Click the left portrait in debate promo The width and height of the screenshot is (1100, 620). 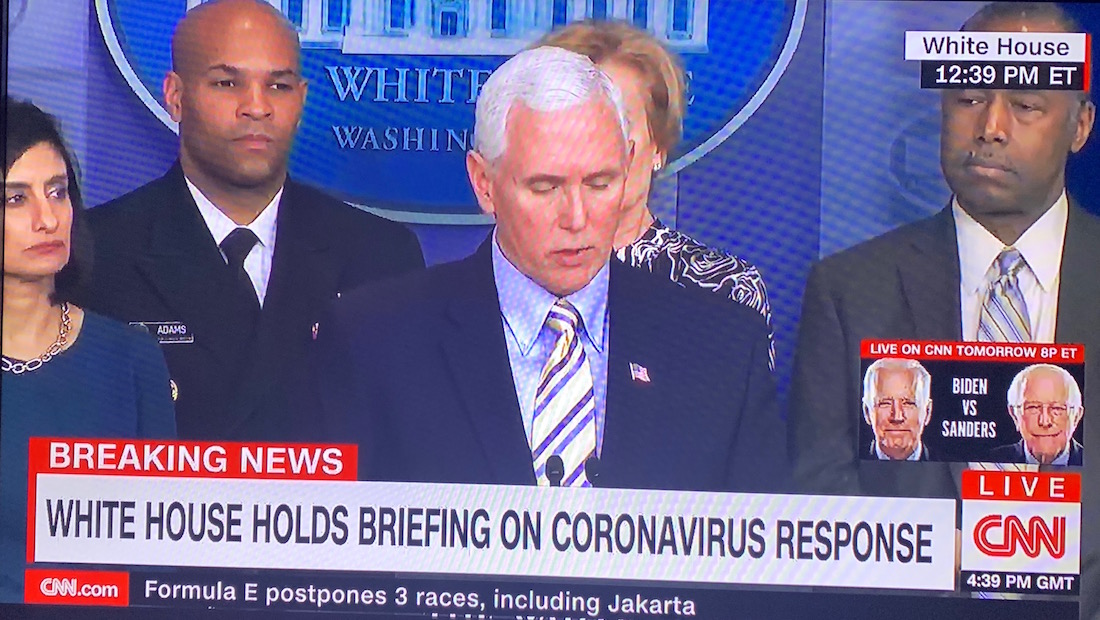pyautogui.click(x=896, y=410)
